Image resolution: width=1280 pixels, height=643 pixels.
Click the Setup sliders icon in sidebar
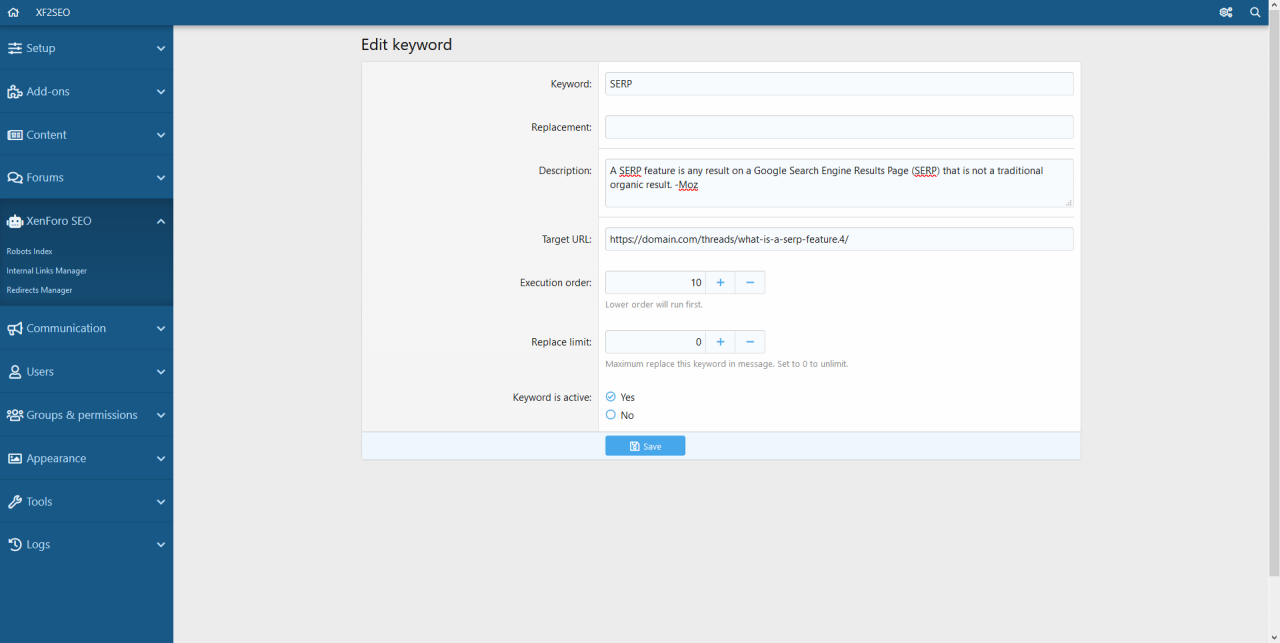[x=14, y=48]
